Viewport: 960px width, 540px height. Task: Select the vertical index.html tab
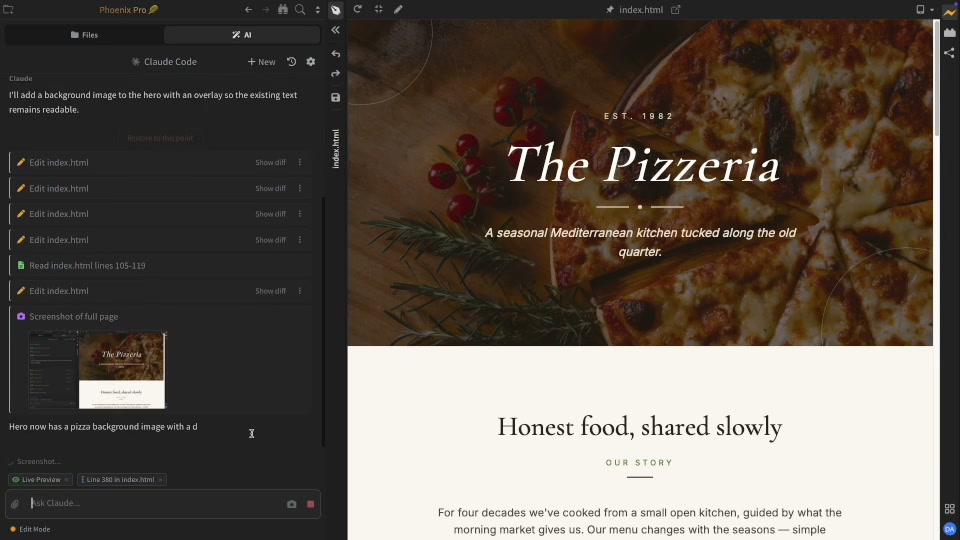[x=336, y=149]
